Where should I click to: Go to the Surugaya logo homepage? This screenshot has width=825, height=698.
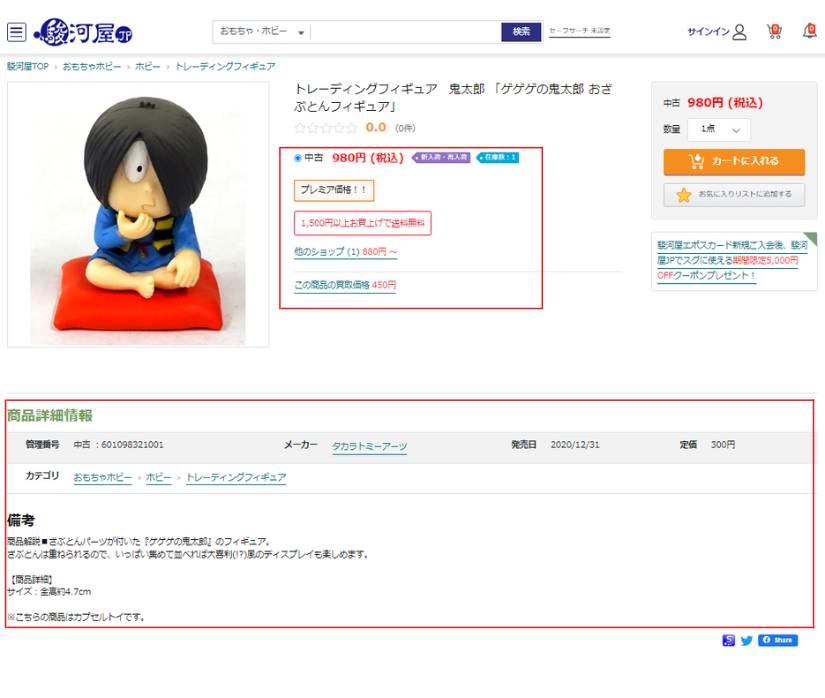coord(83,33)
